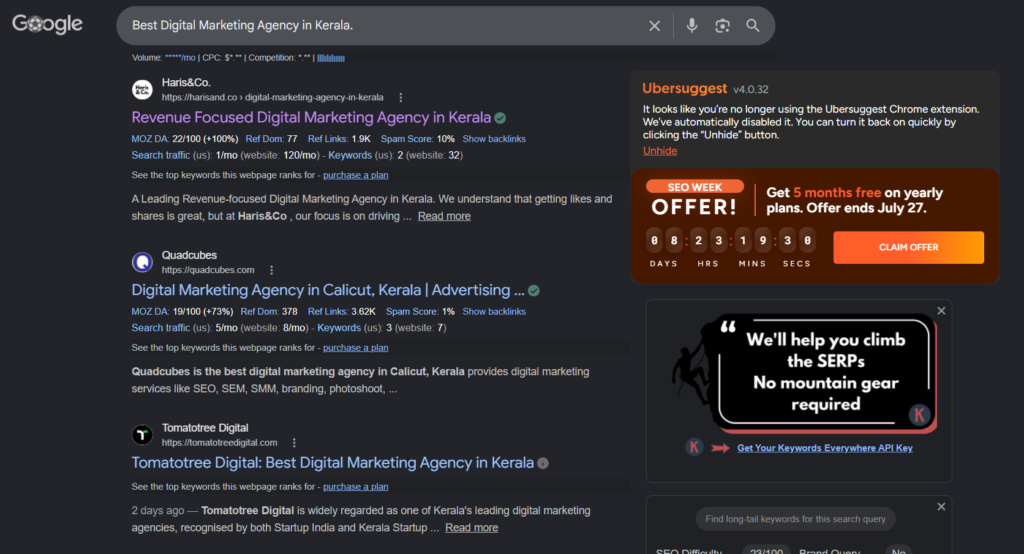Click Read more in Tomatotree snippet
The height and width of the screenshot is (554, 1024).
(472, 528)
